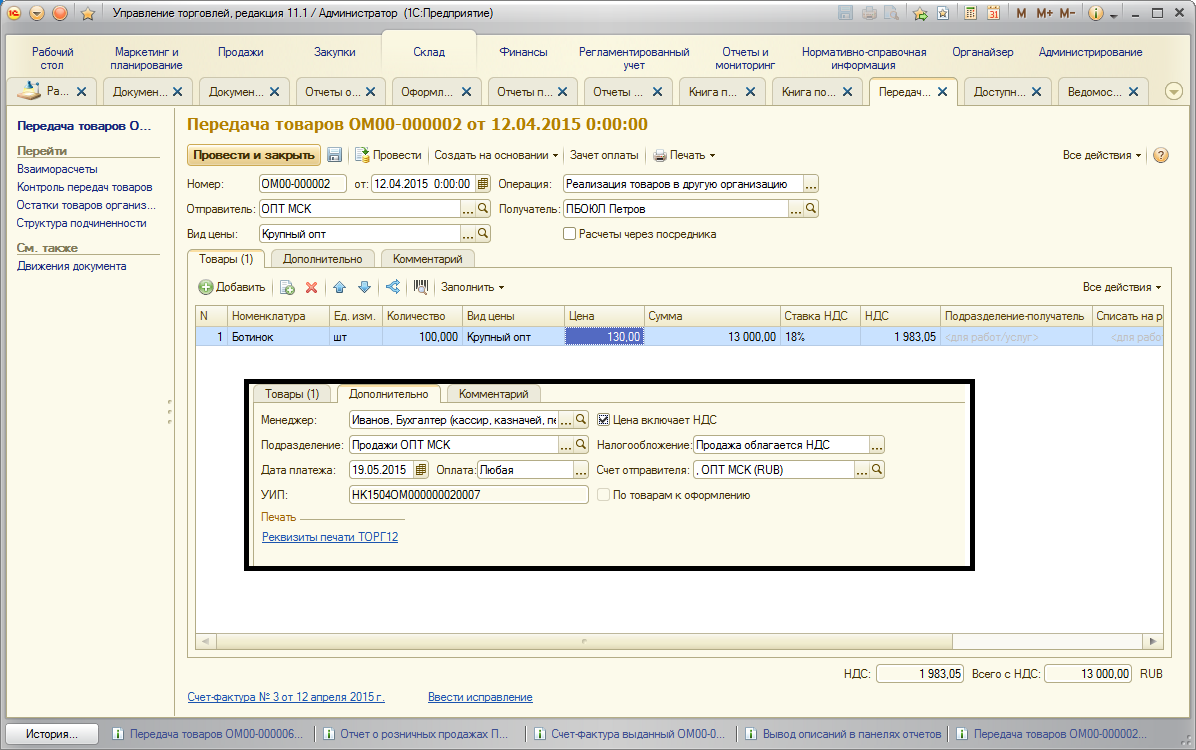Open date picker next to document date

click(x=483, y=184)
